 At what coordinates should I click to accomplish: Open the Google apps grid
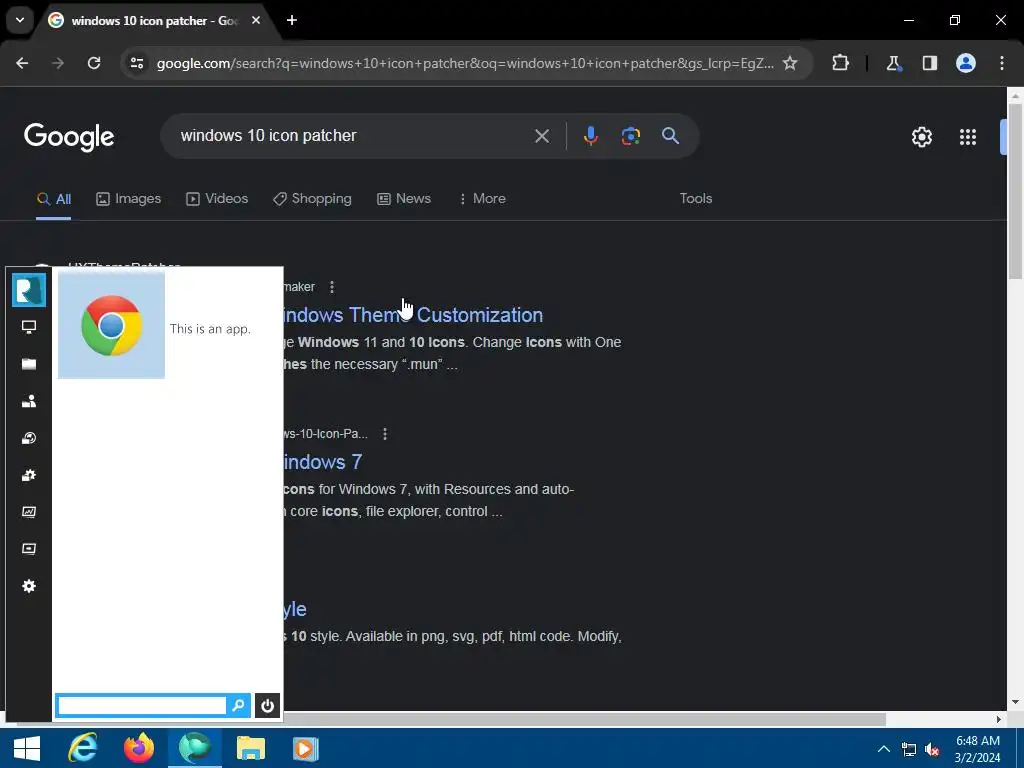coord(968,136)
